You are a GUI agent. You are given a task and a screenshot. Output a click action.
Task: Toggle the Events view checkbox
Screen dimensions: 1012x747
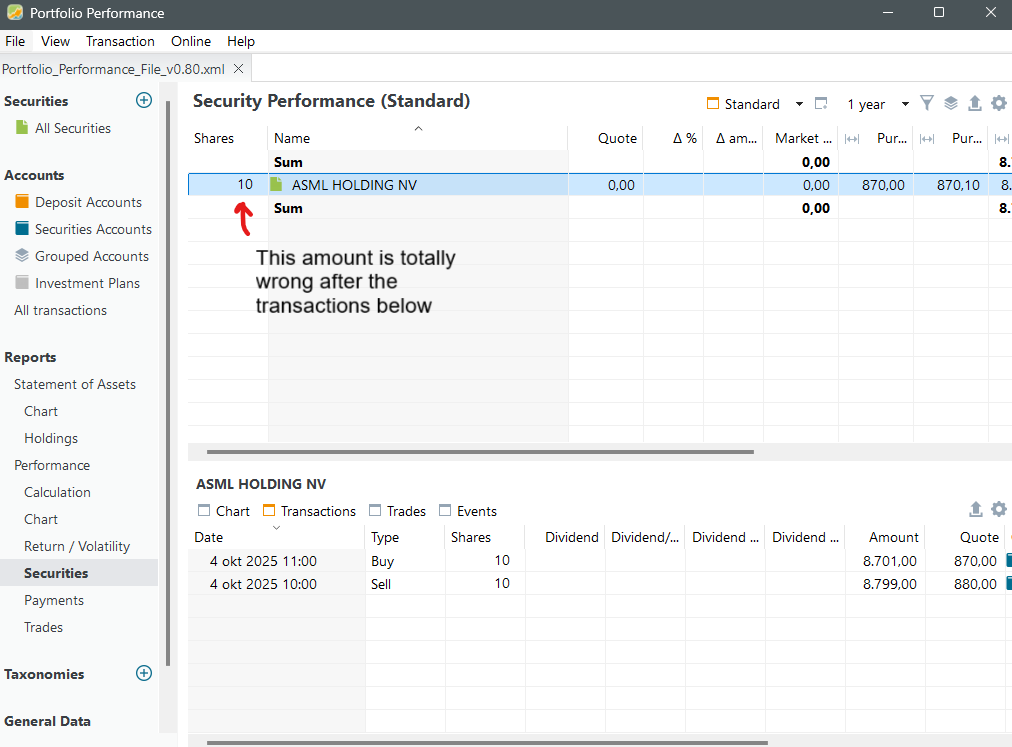click(x=446, y=511)
